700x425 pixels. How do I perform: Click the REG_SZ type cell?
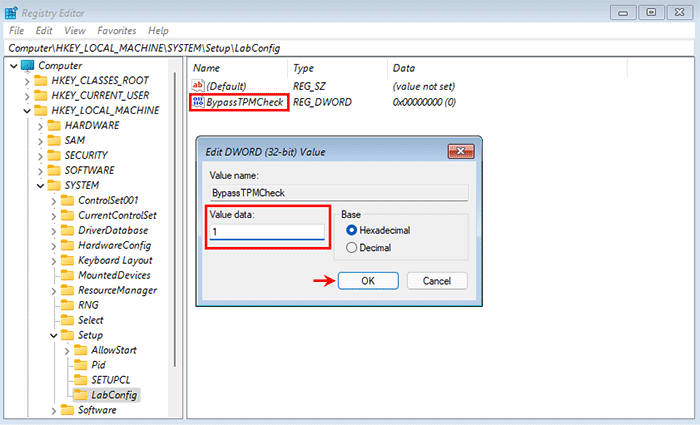click(309, 86)
